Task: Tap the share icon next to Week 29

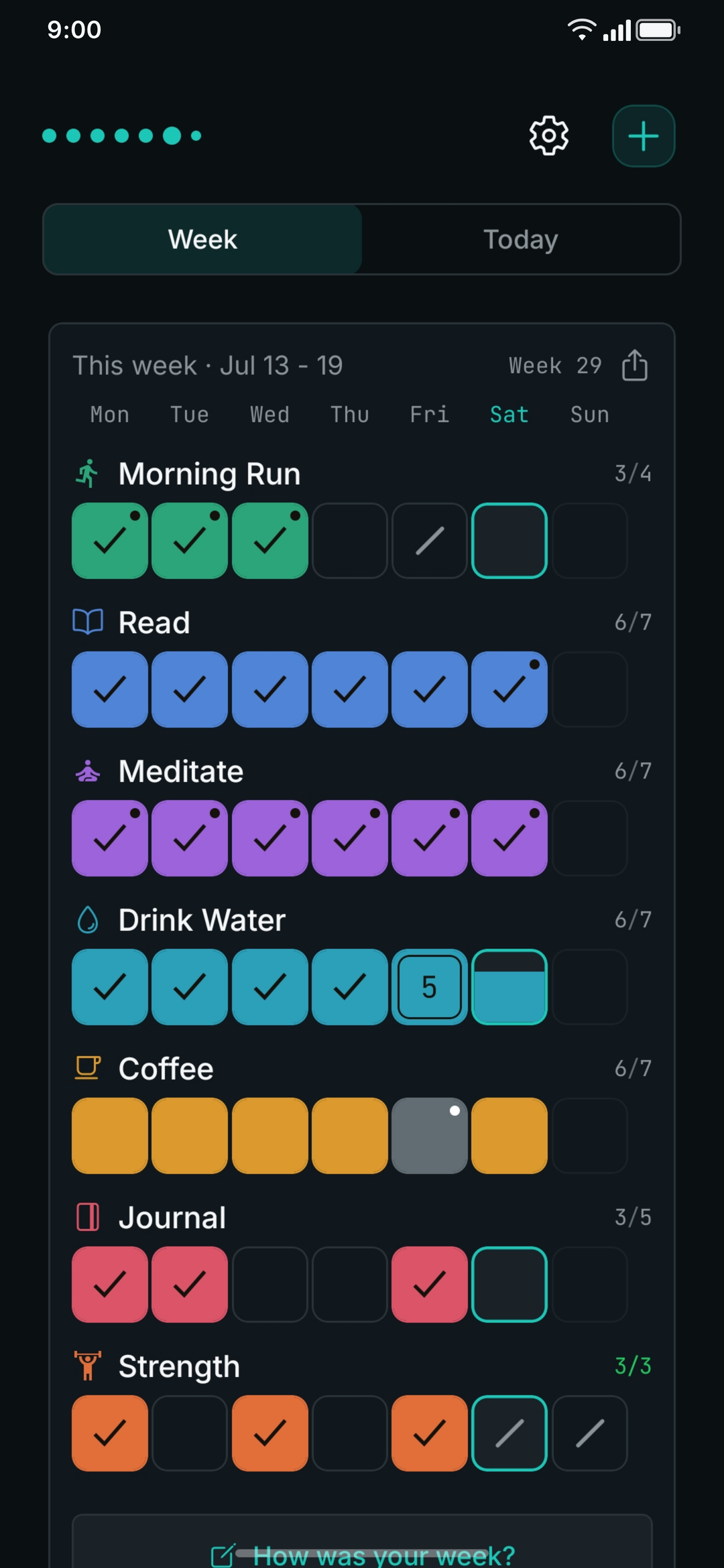Action: tap(634, 365)
